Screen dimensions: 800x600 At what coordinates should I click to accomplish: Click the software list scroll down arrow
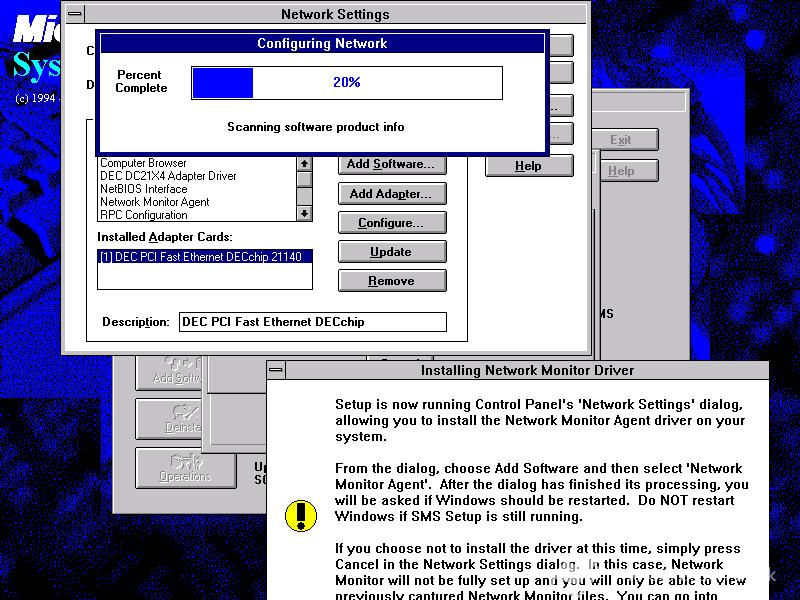[x=305, y=213]
